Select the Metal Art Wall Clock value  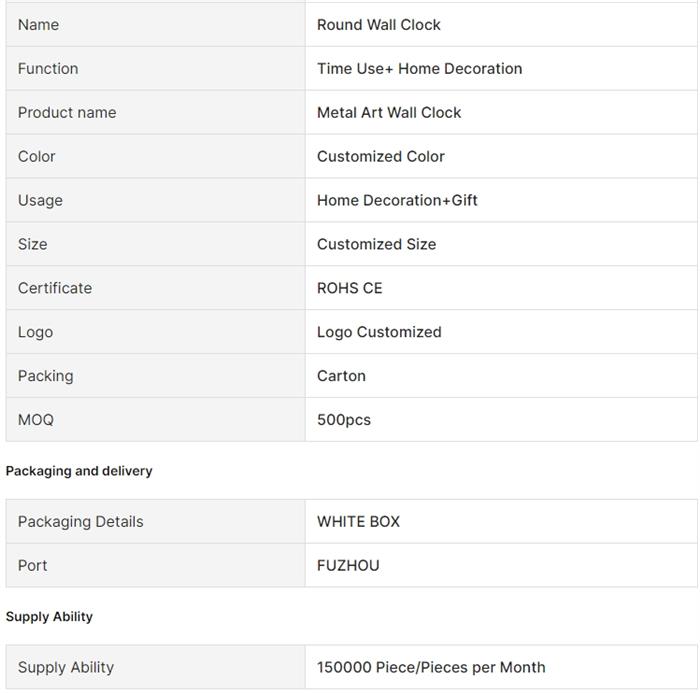[389, 113]
